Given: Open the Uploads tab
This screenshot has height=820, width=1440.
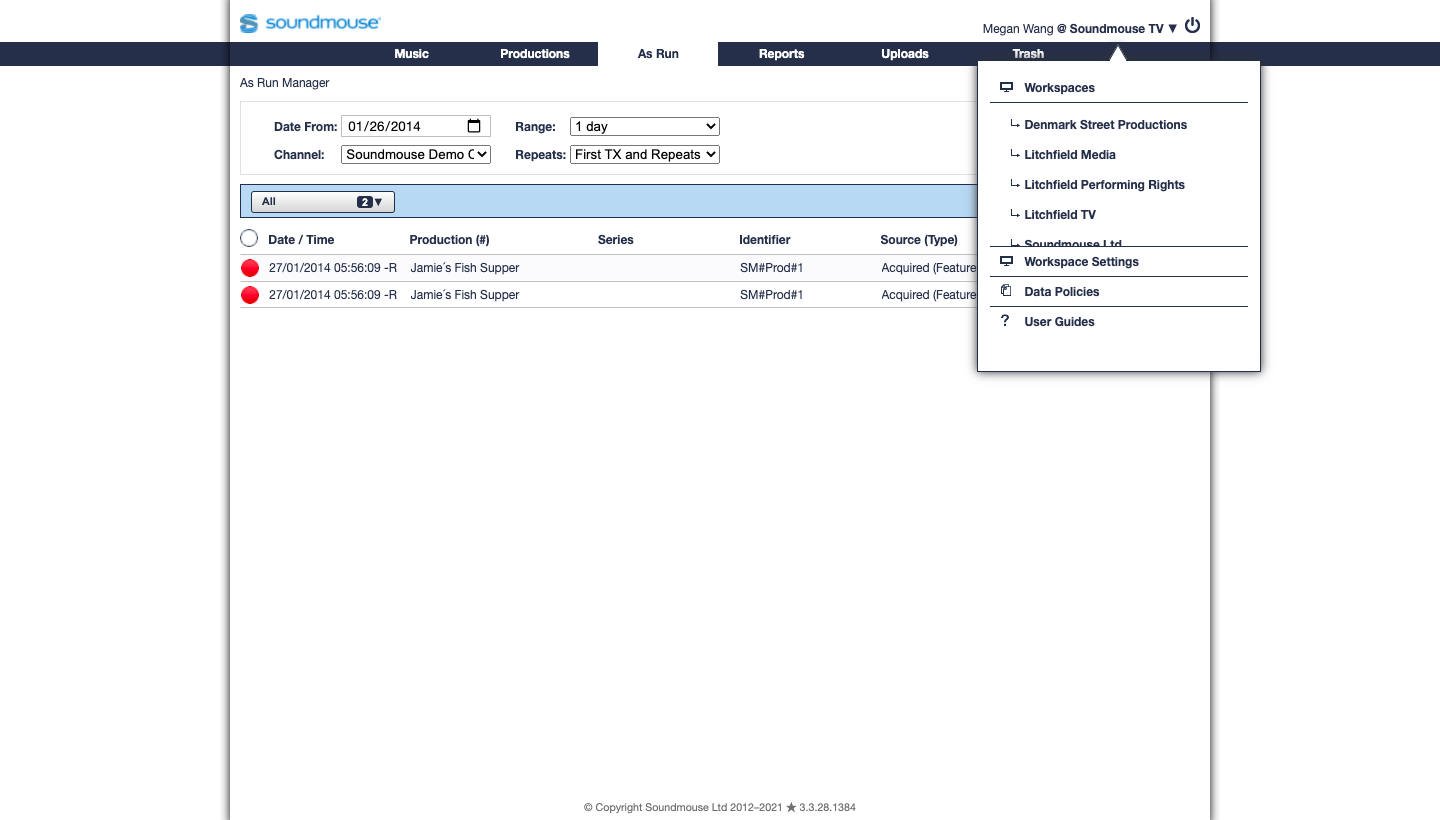Looking at the screenshot, I should (x=905, y=54).
